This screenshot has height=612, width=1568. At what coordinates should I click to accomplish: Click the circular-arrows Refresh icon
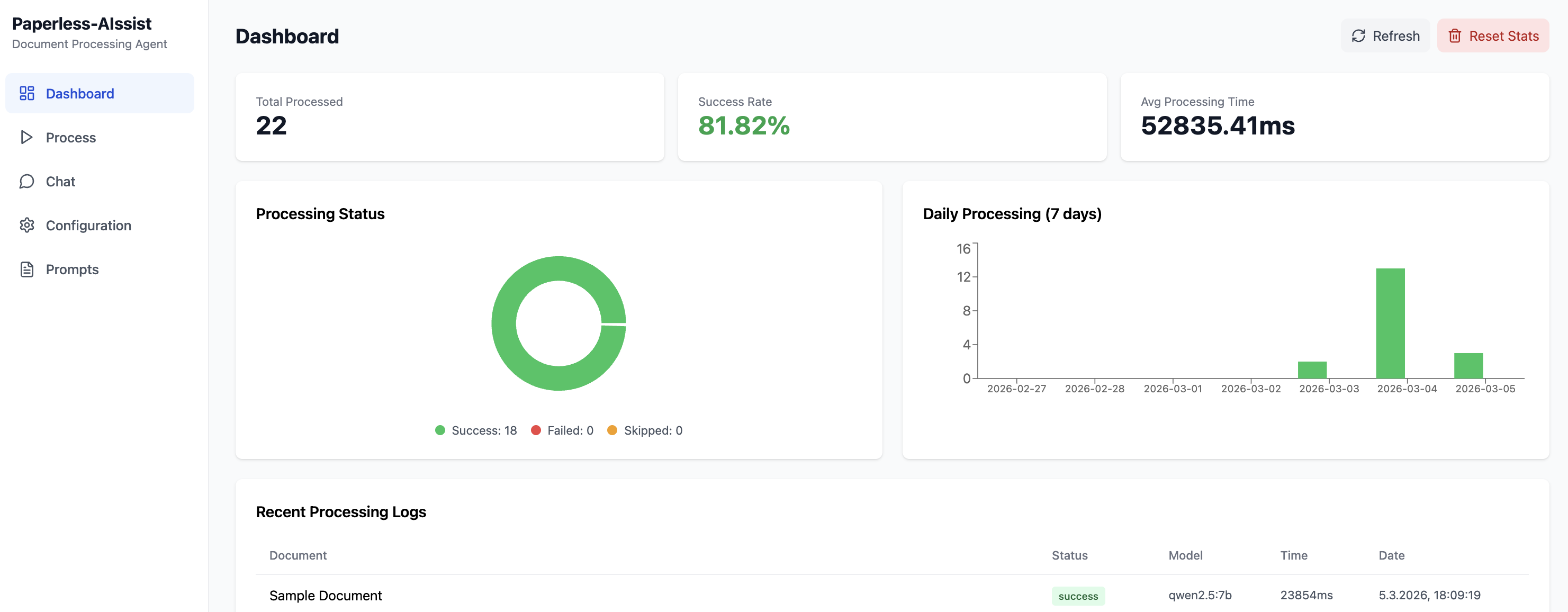pos(1358,36)
